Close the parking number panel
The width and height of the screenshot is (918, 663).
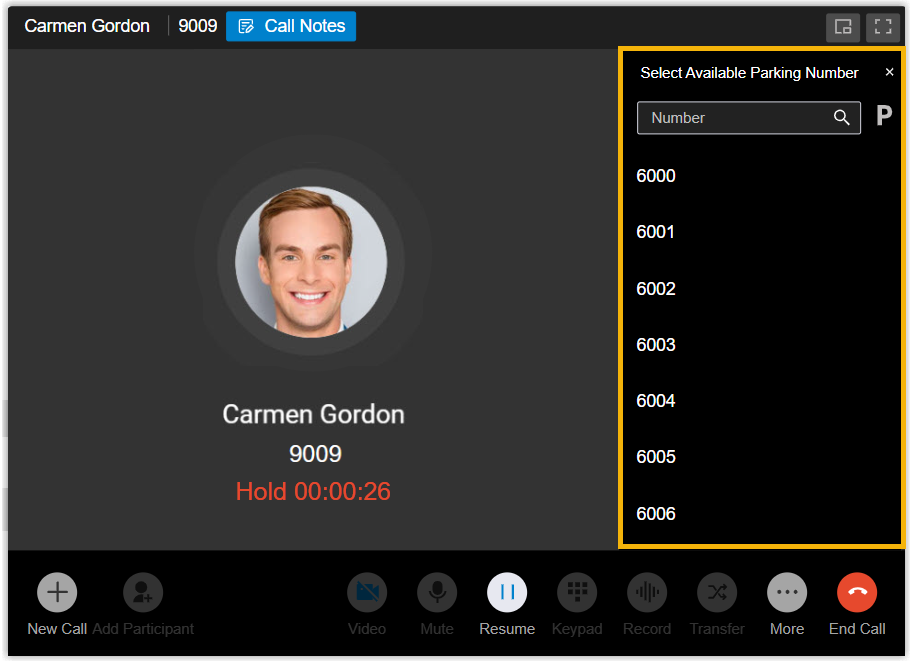[x=889, y=72]
